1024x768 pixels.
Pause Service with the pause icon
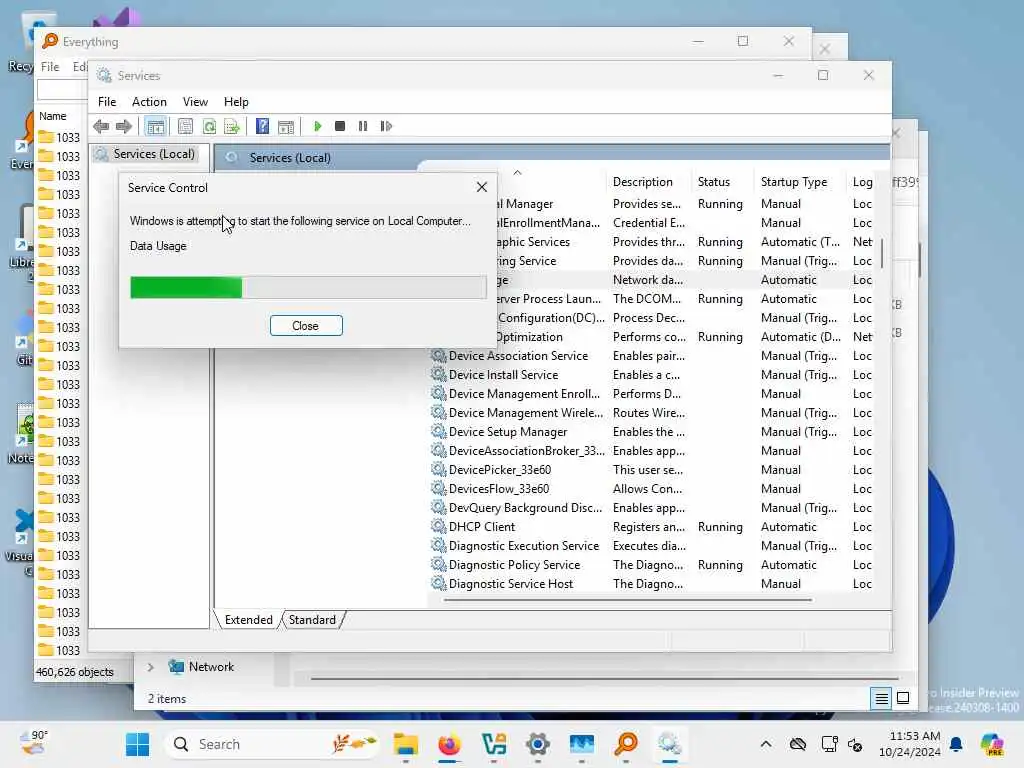(x=363, y=126)
